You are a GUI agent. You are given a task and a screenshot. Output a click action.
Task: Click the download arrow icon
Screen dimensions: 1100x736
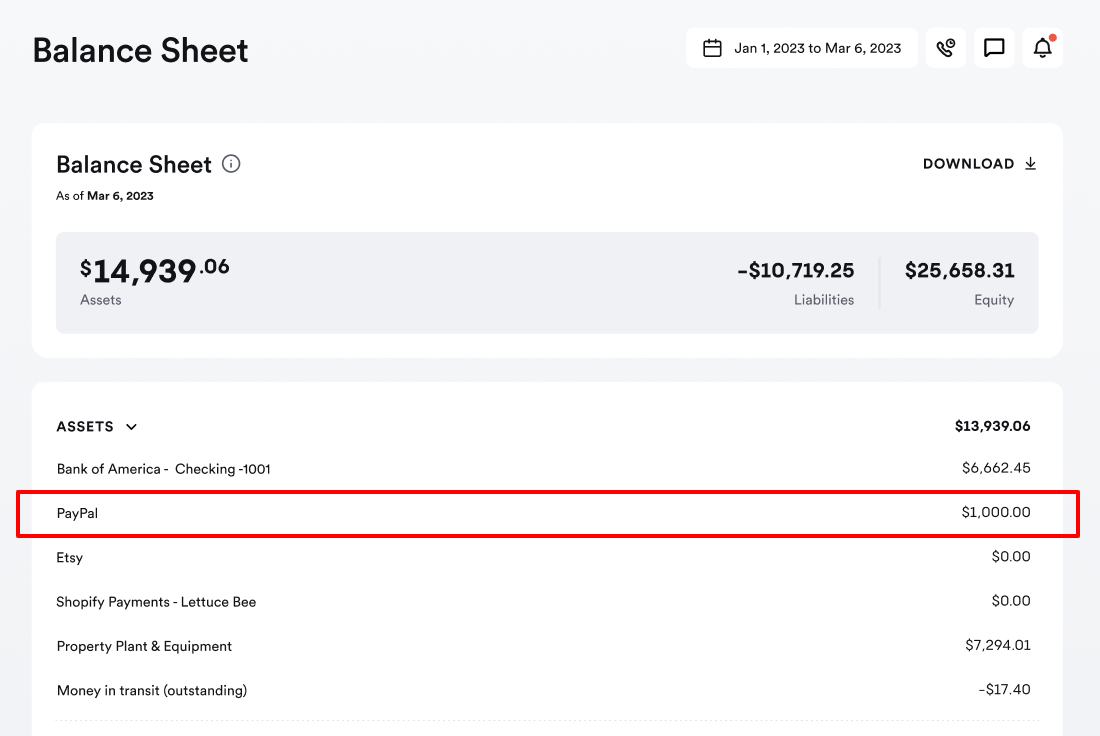click(x=1029, y=163)
